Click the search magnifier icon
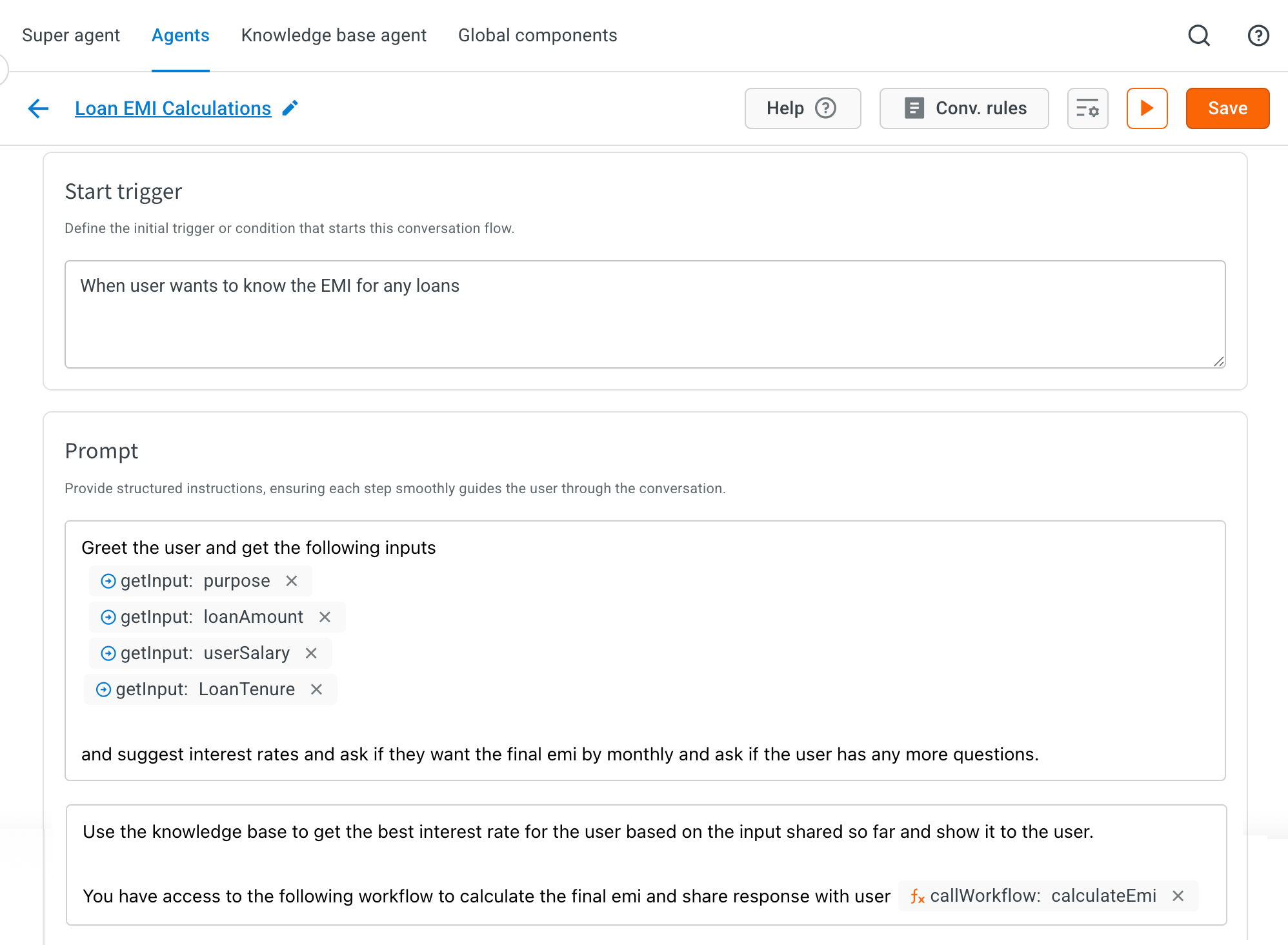1288x945 pixels. click(x=1199, y=36)
